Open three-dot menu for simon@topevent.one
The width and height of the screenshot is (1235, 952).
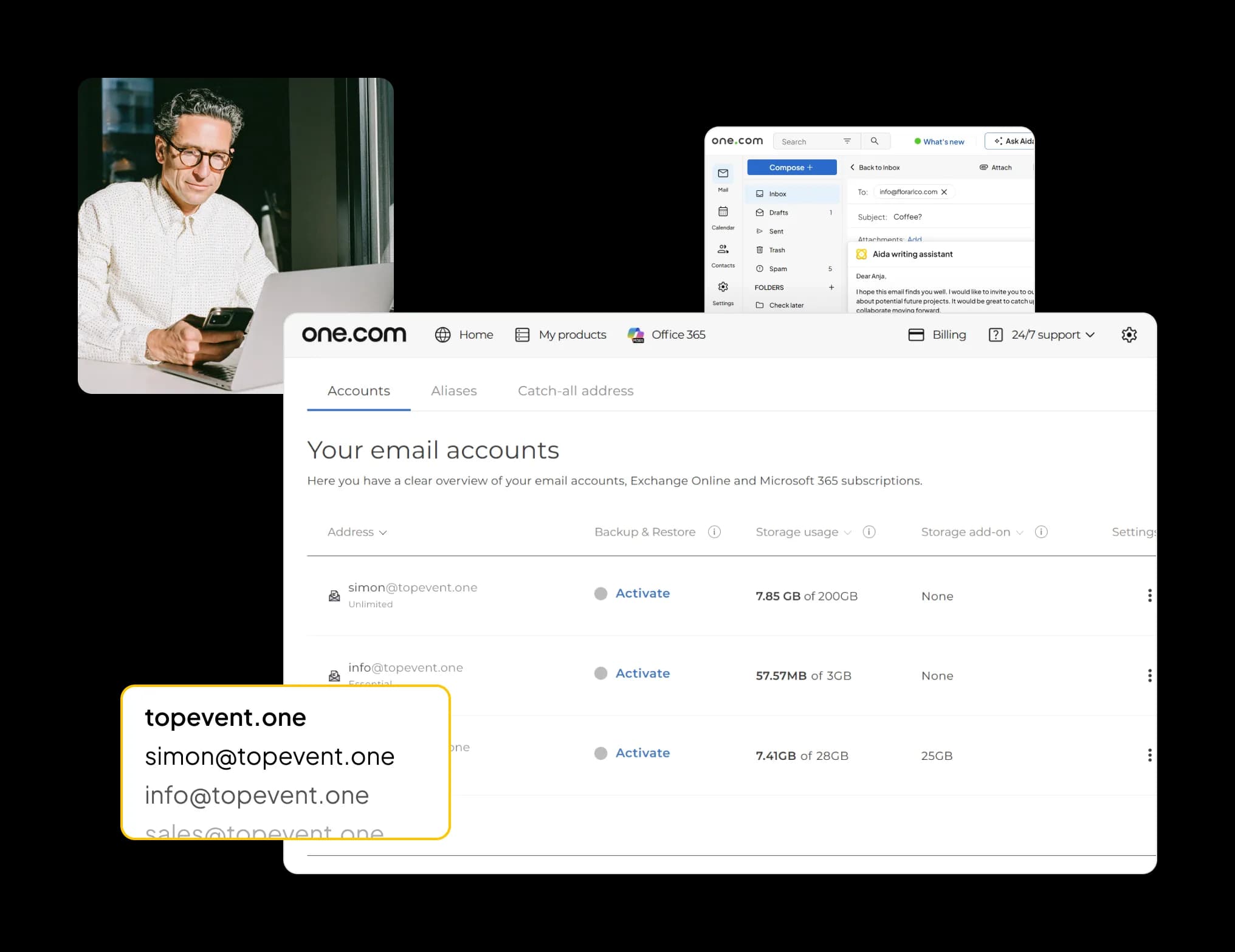1149,596
